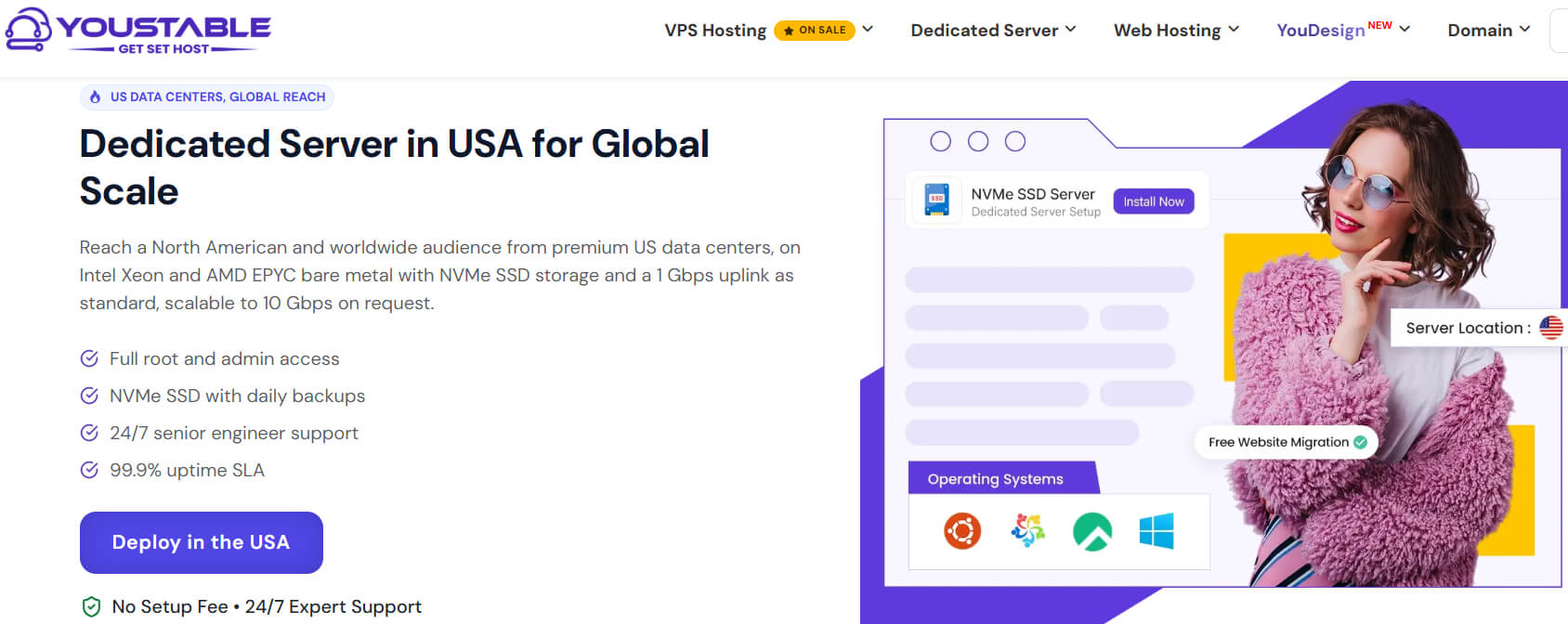Click check icon beside 99.9% uptime SLA
The height and width of the screenshot is (624, 1568).
(x=89, y=470)
